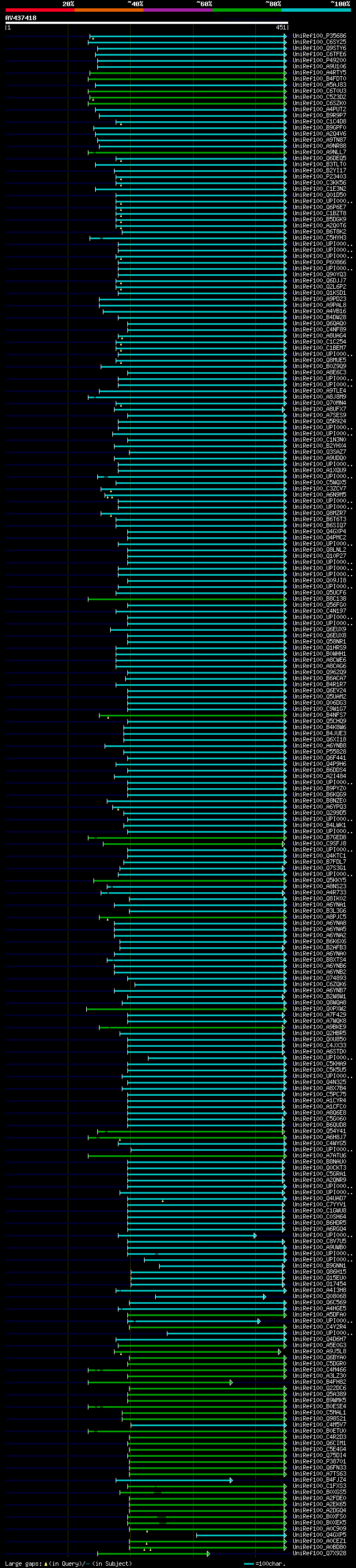Open hit UniRef100_A4RTY5

point(319,72)
